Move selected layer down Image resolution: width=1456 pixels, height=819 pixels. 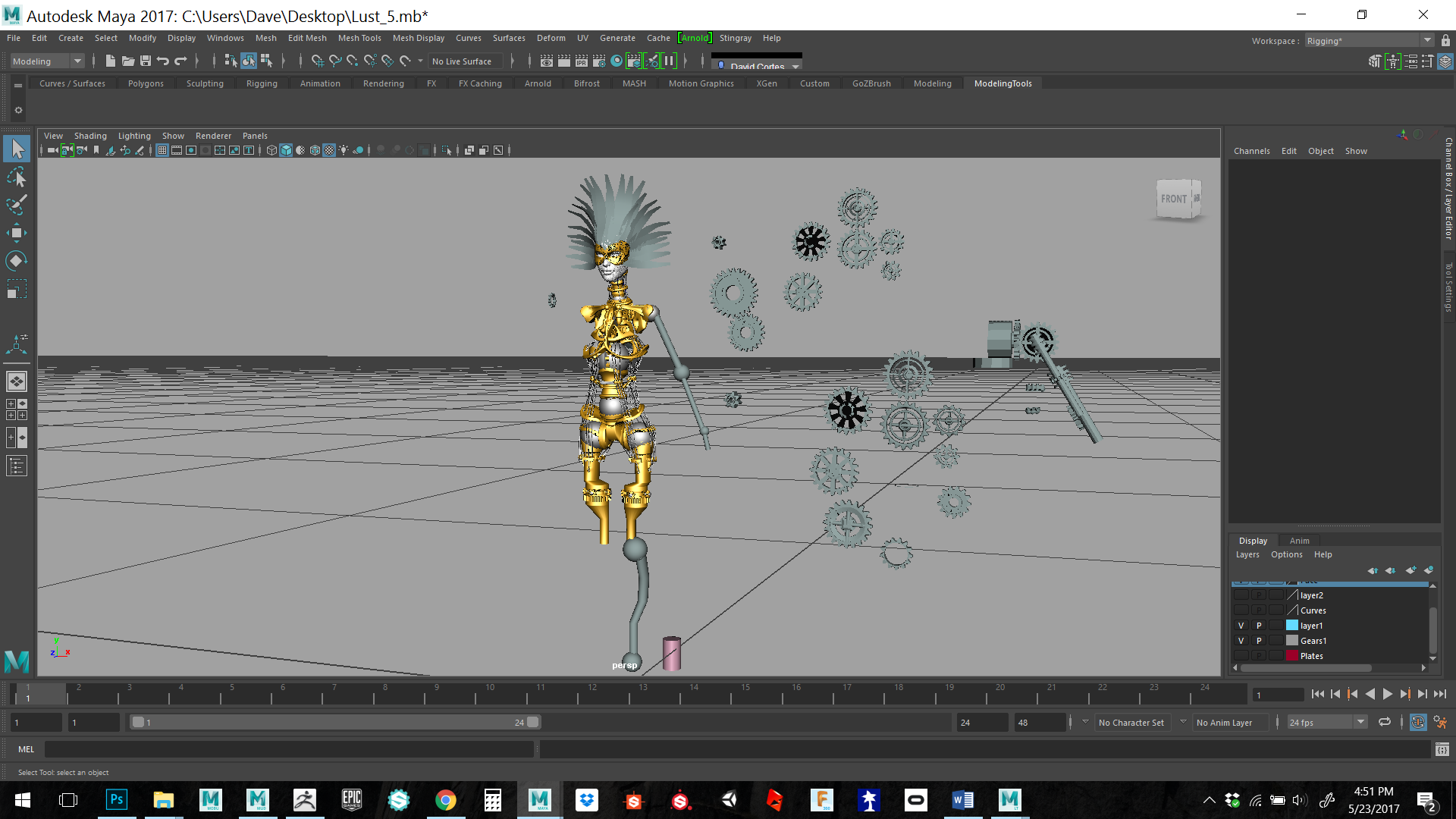[1391, 570]
